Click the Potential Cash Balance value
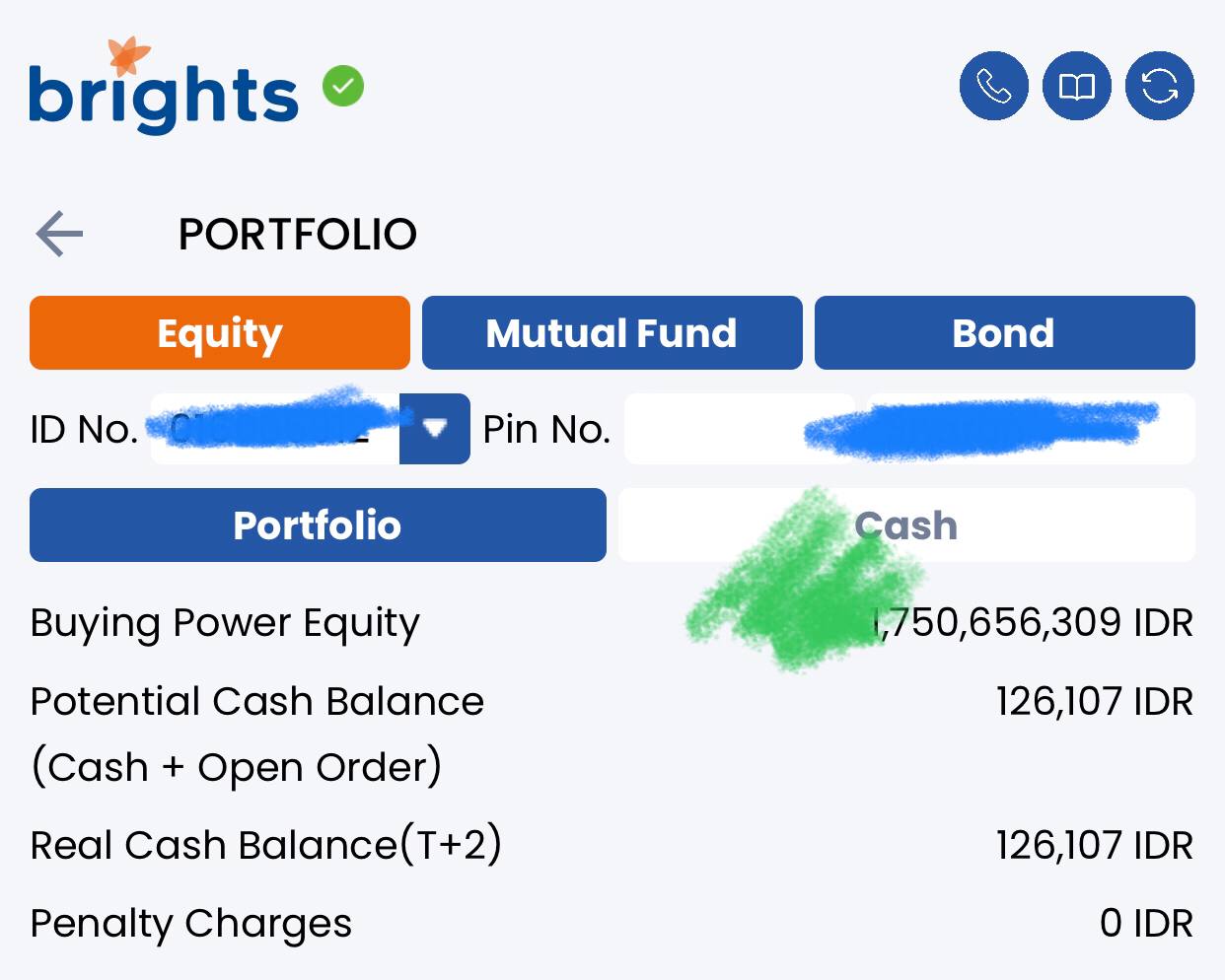 pyautogui.click(x=1095, y=702)
